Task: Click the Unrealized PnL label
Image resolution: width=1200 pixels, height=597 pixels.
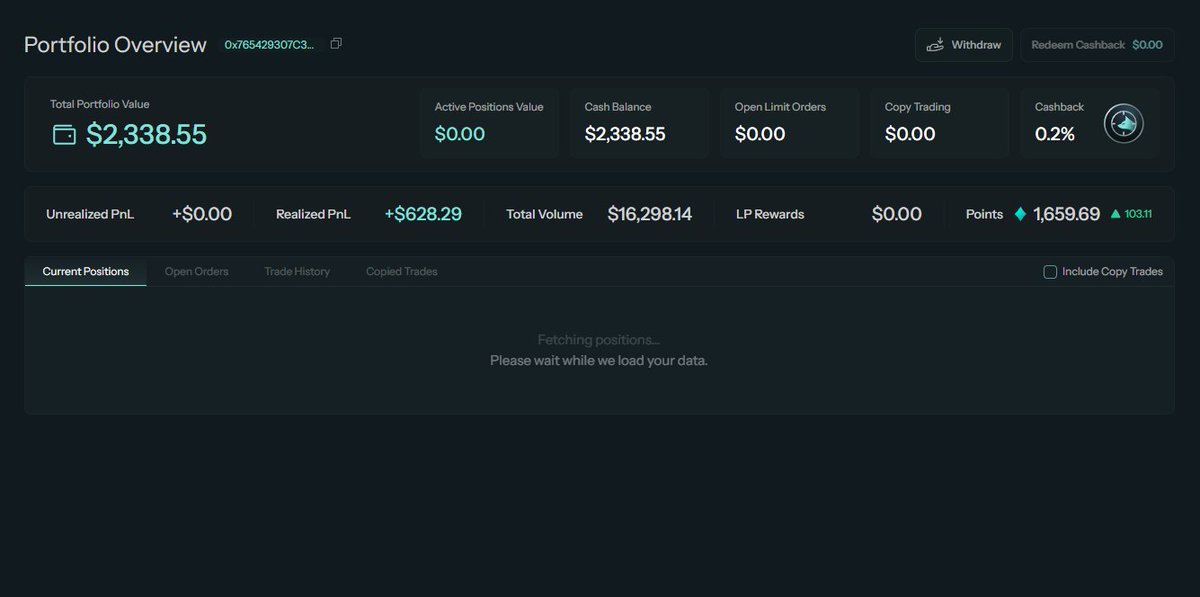Action: coord(90,214)
